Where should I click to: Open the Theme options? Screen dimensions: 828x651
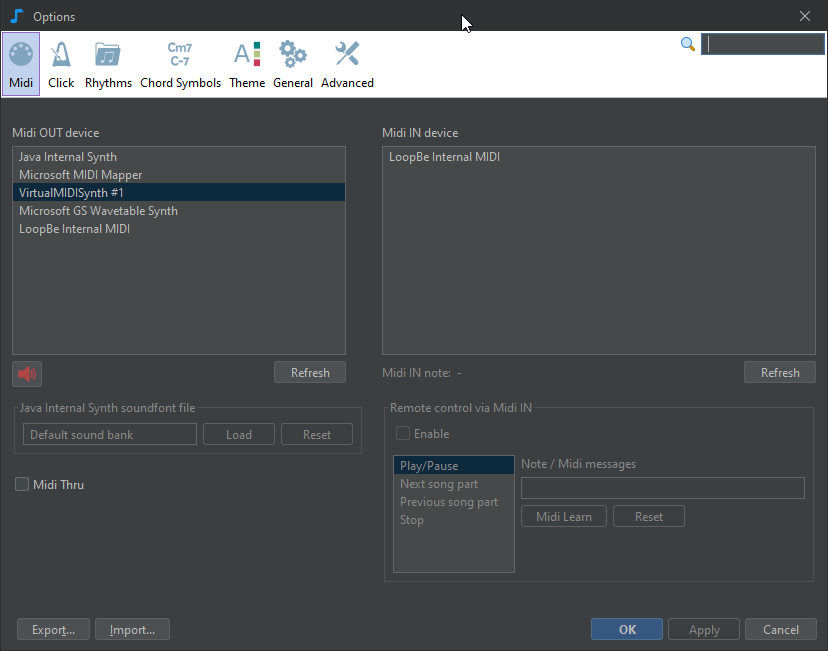coord(247,64)
